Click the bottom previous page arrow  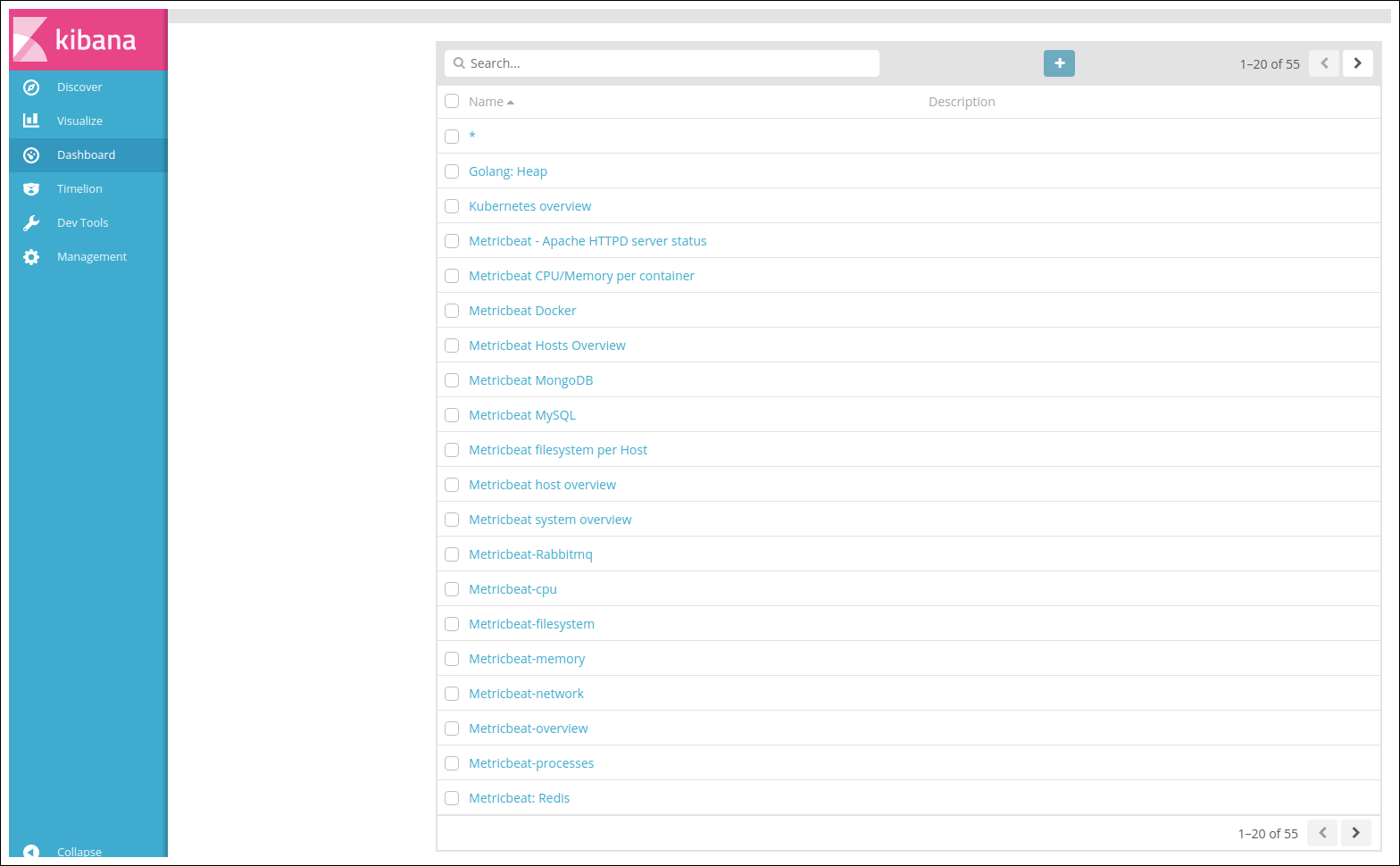pos(1322,833)
